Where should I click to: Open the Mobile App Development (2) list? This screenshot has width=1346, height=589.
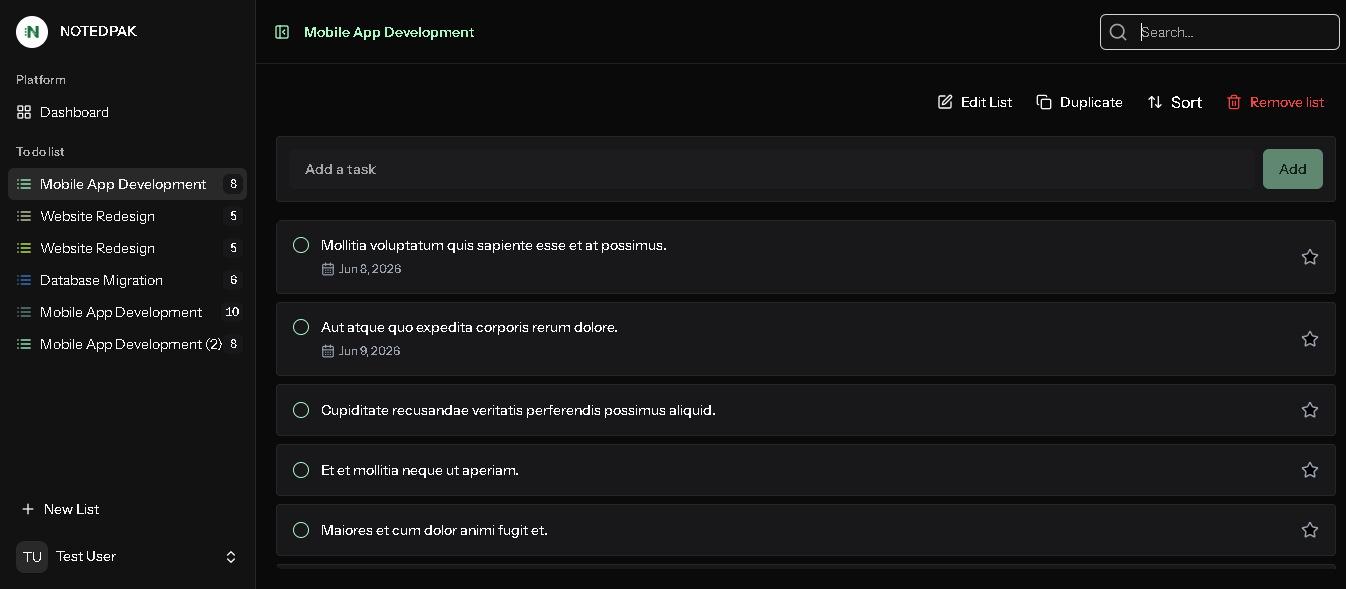coord(127,344)
